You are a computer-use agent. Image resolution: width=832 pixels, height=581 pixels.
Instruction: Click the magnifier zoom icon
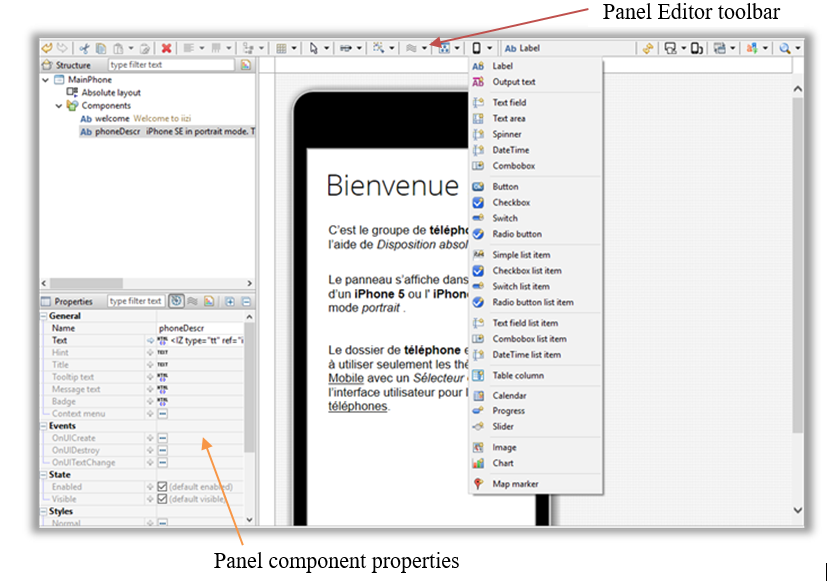click(x=784, y=48)
